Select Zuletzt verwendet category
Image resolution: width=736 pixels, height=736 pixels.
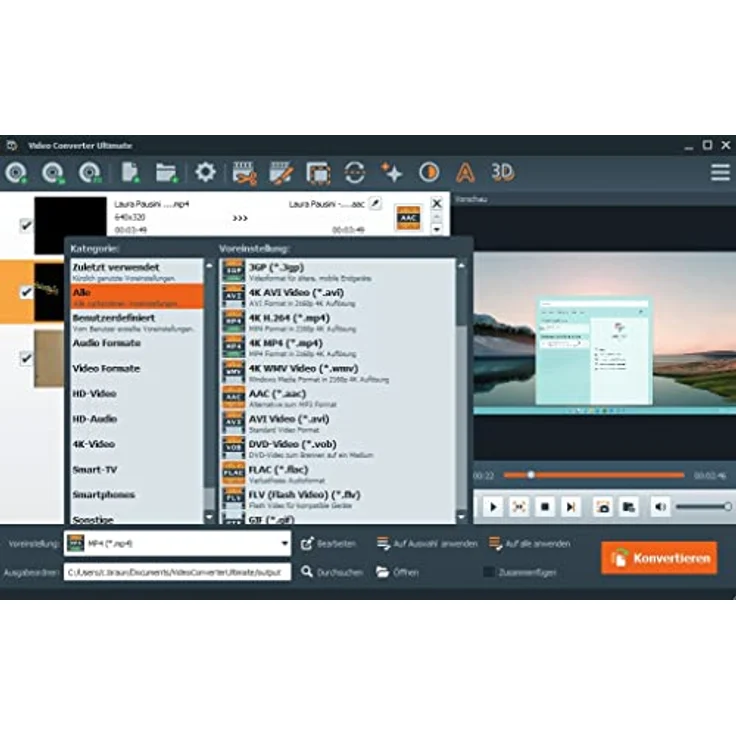(x=137, y=271)
